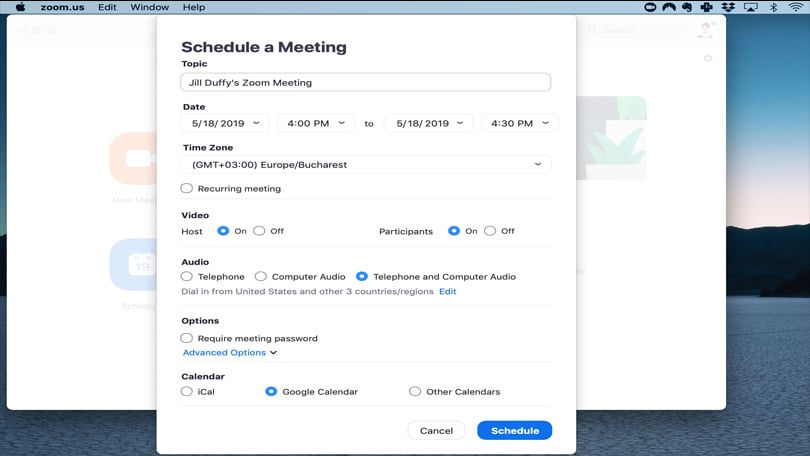Check Require meeting password
Viewport: 810px width, 456px height.
pyautogui.click(x=187, y=338)
